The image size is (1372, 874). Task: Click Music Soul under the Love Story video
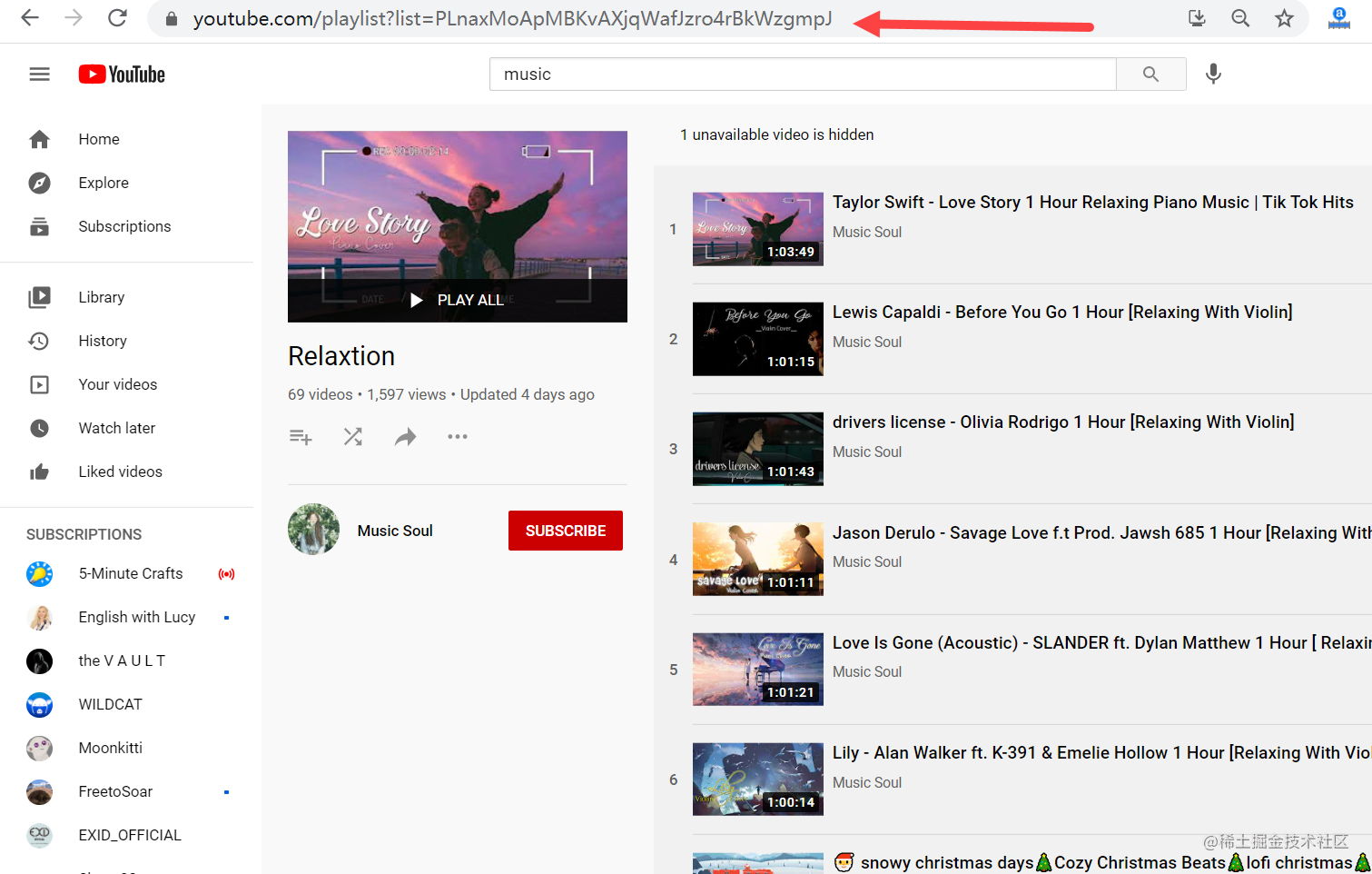(x=867, y=232)
